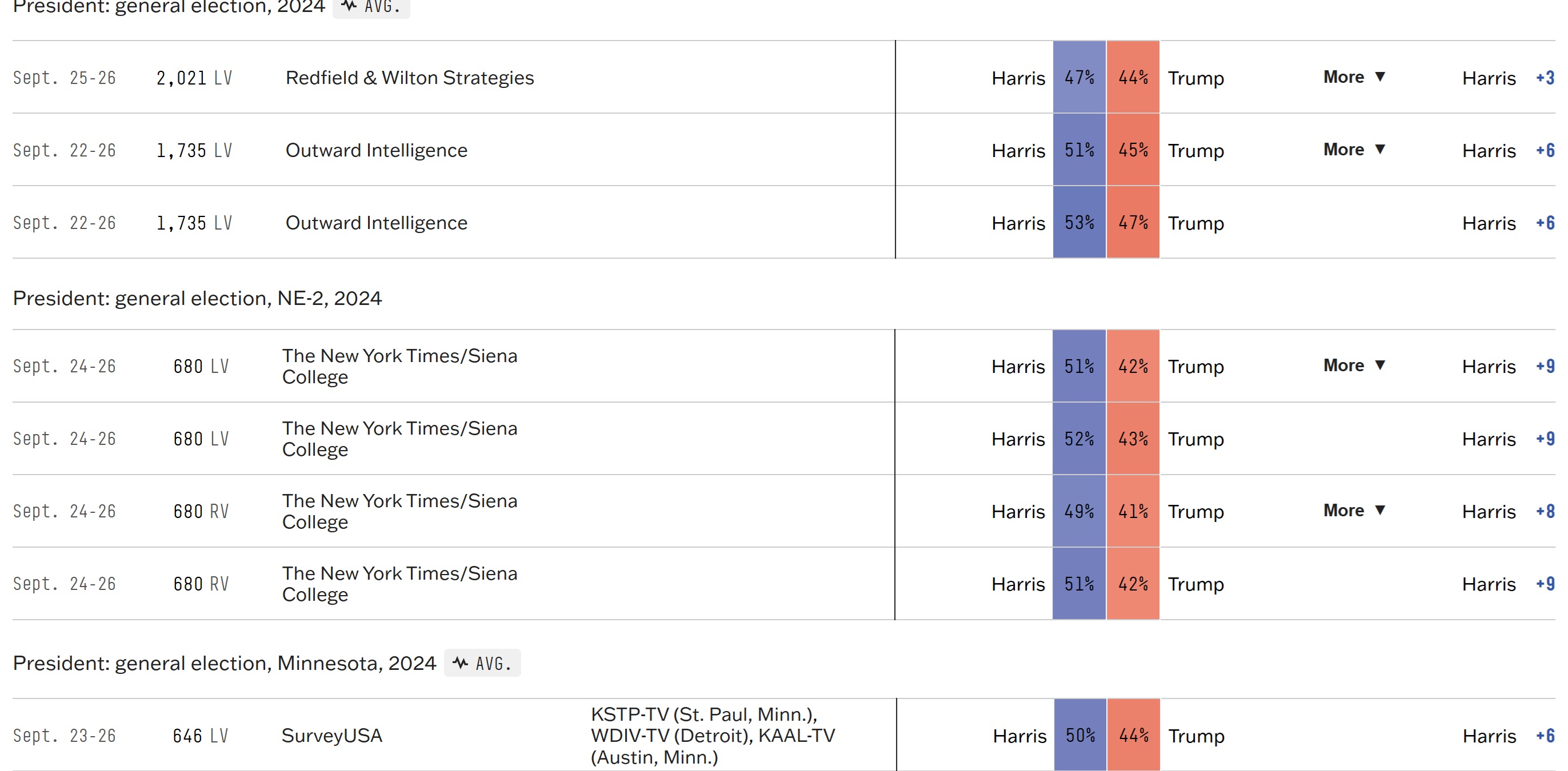
Task: Open the Redfield & Wilton Strategies pollster link
Action: click(x=410, y=77)
